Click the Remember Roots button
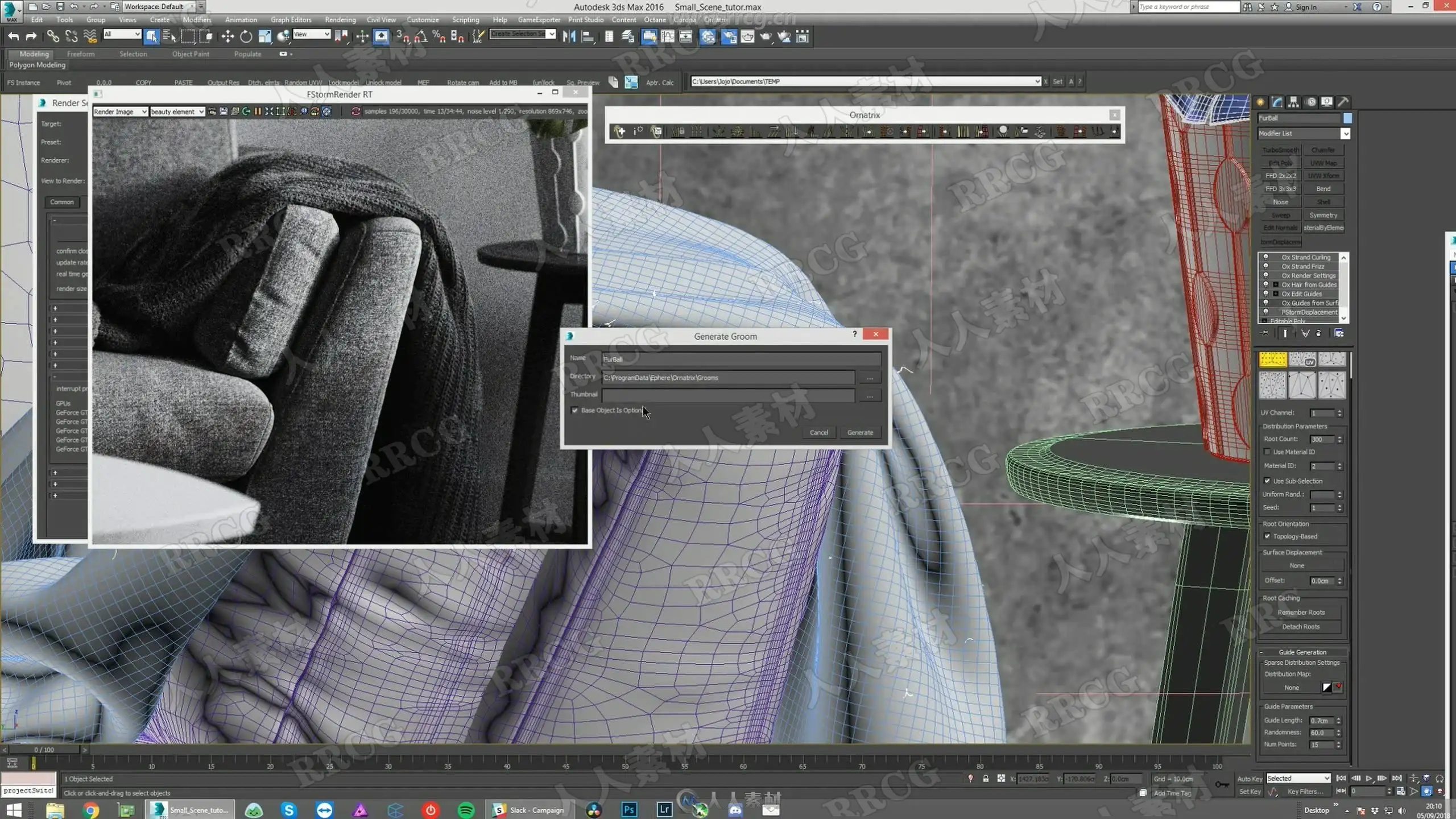This screenshot has width=1456, height=819. coord(1301,613)
